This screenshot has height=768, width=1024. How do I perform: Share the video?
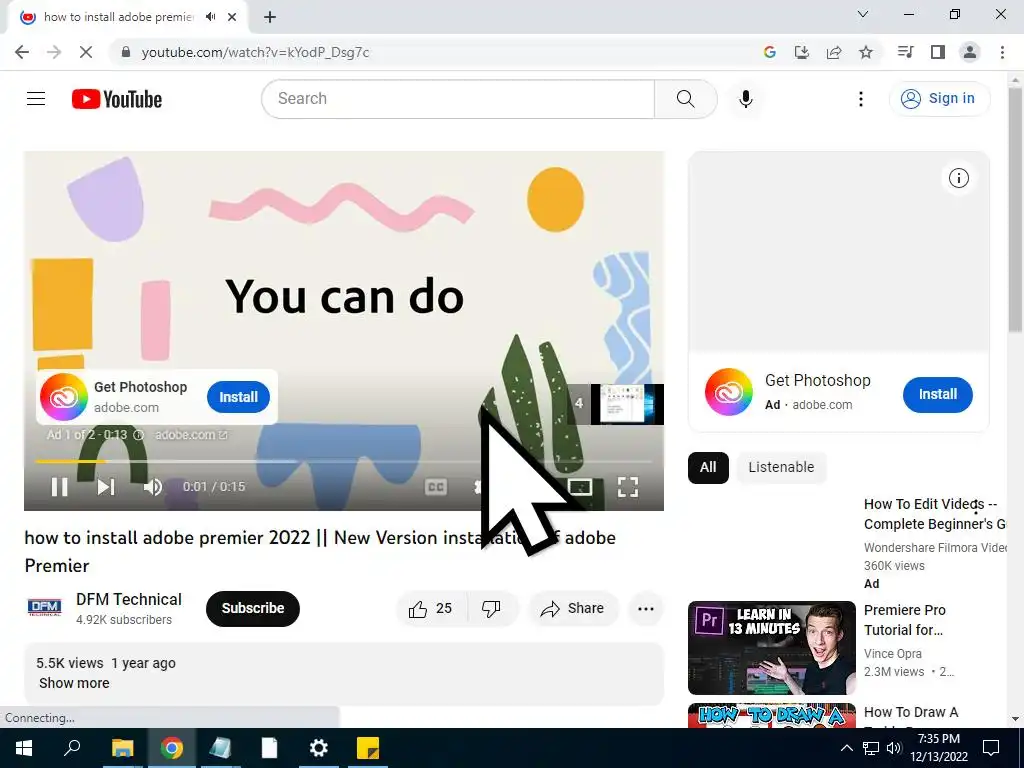click(x=572, y=609)
